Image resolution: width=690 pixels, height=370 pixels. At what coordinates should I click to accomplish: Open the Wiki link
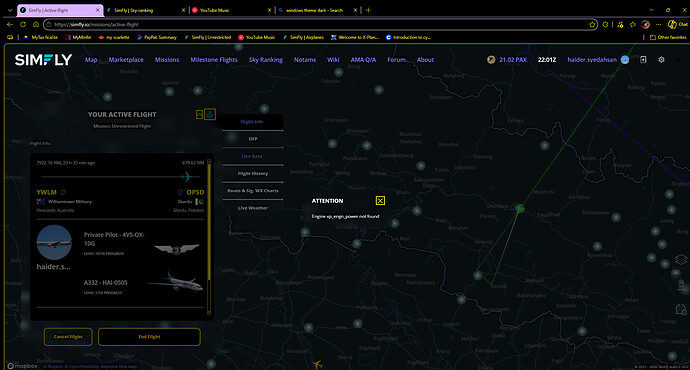(x=333, y=59)
